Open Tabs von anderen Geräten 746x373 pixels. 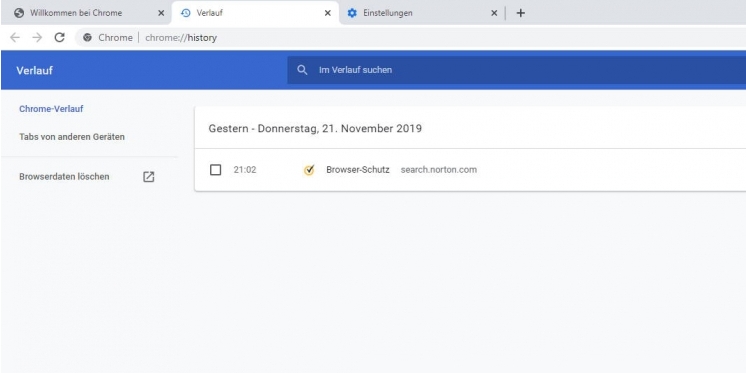72,137
